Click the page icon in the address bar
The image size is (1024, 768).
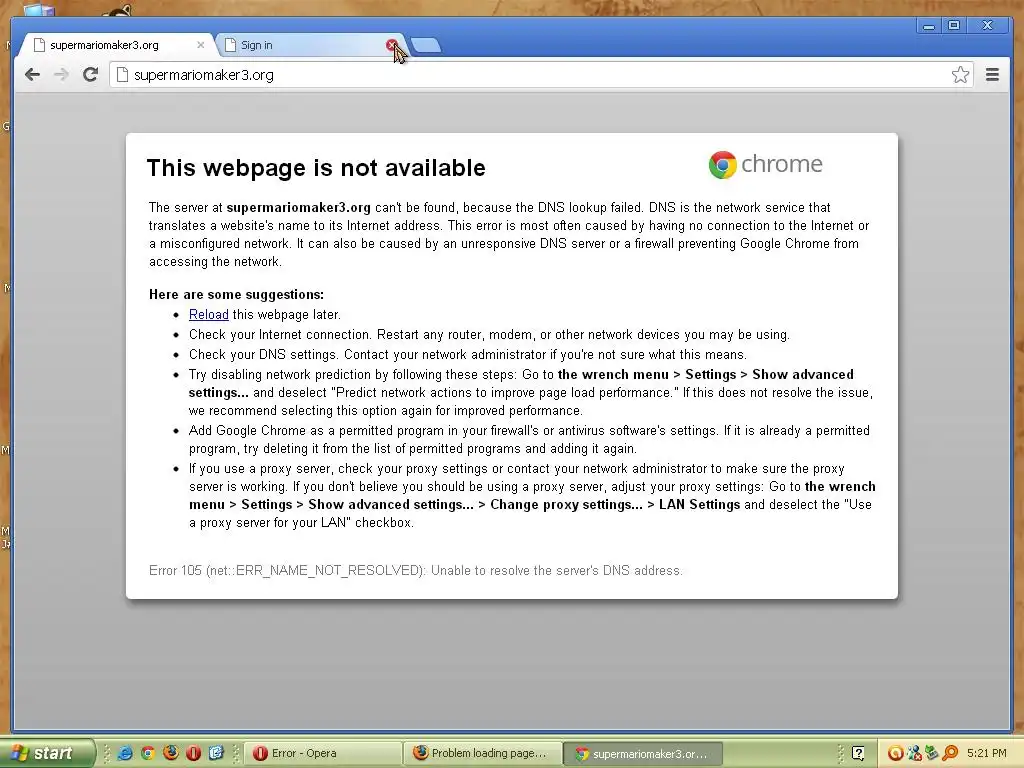(122, 74)
